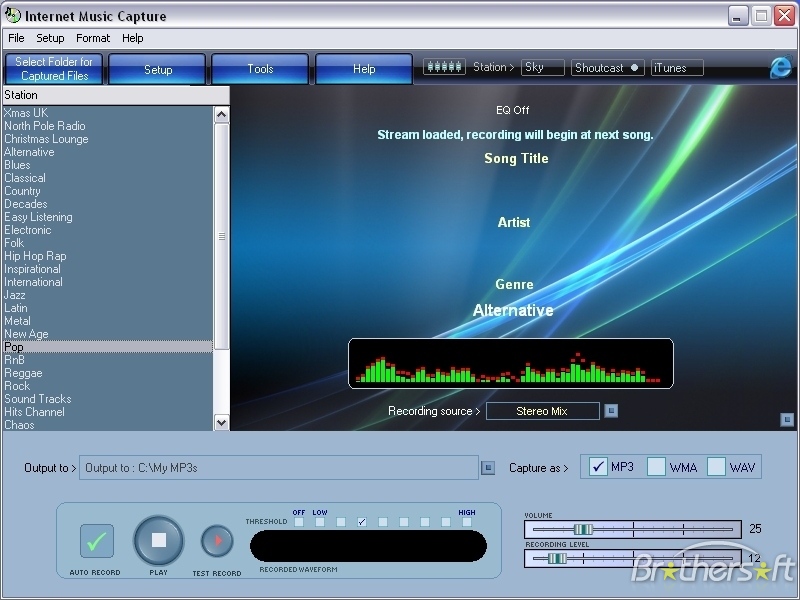Click the Internet Explorer logo icon
The height and width of the screenshot is (600, 800).
780,67
